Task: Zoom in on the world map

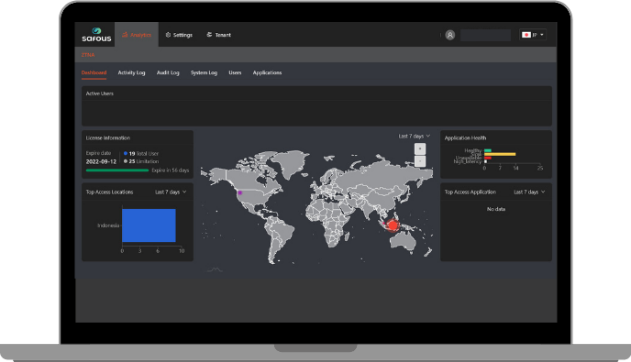Action: point(420,149)
